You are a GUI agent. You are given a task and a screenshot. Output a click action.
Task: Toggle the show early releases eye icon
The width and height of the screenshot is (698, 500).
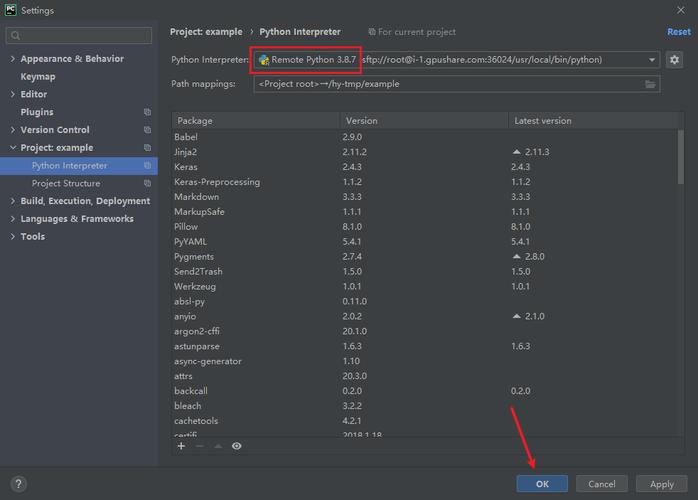pos(236,446)
